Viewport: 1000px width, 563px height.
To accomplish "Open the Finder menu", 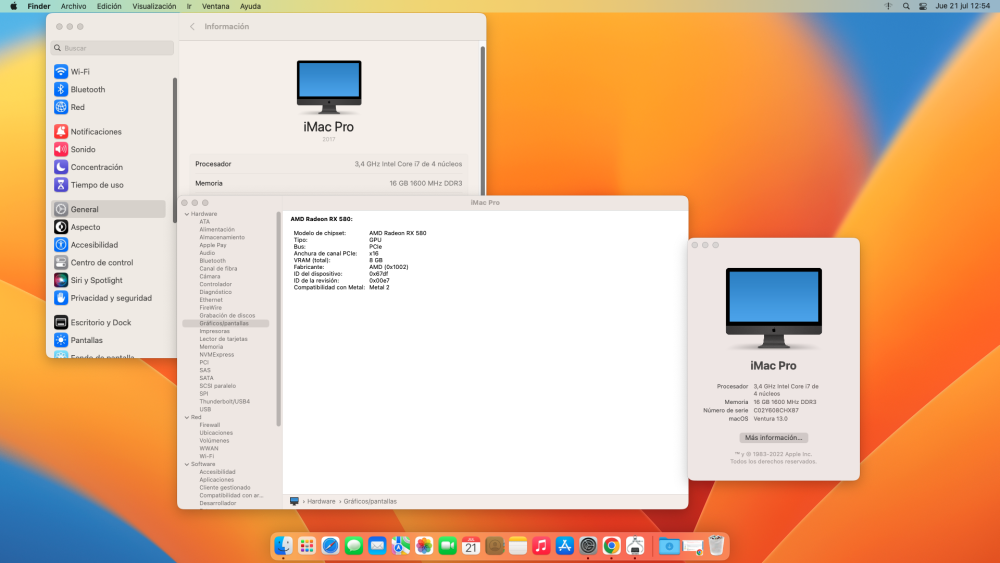I will click(39, 6).
